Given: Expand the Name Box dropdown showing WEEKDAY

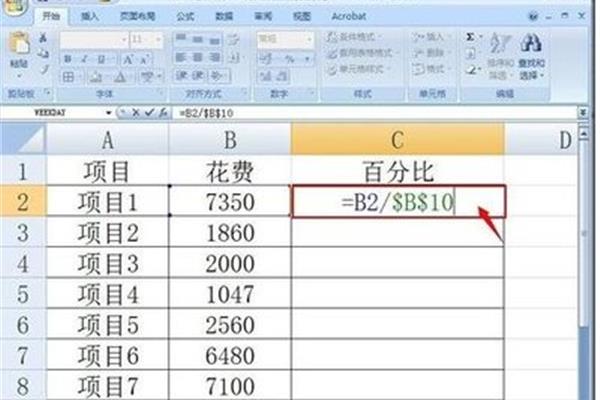Looking at the screenshot, I should point(109,113).
